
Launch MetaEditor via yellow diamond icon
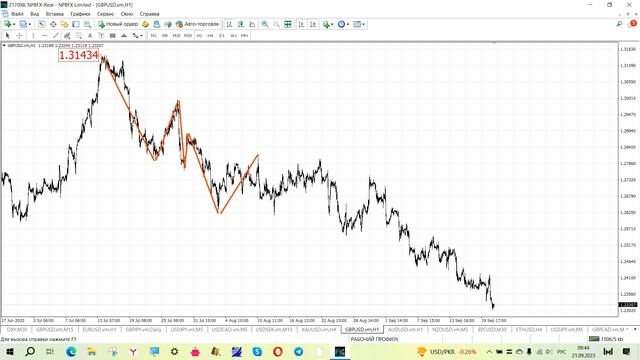pyautogui.click(x=145, y=24)
